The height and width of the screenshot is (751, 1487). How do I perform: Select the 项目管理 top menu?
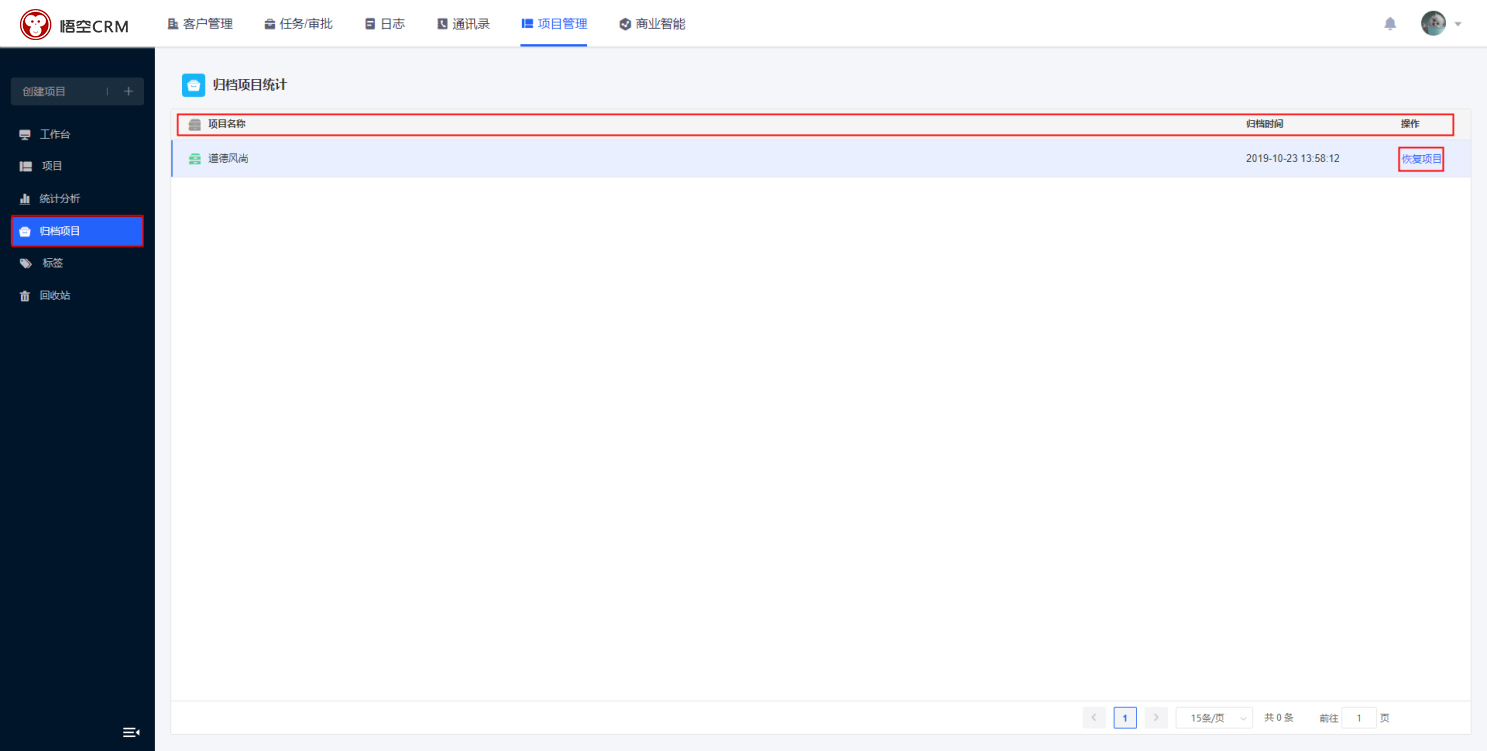[x=554, y=24]
